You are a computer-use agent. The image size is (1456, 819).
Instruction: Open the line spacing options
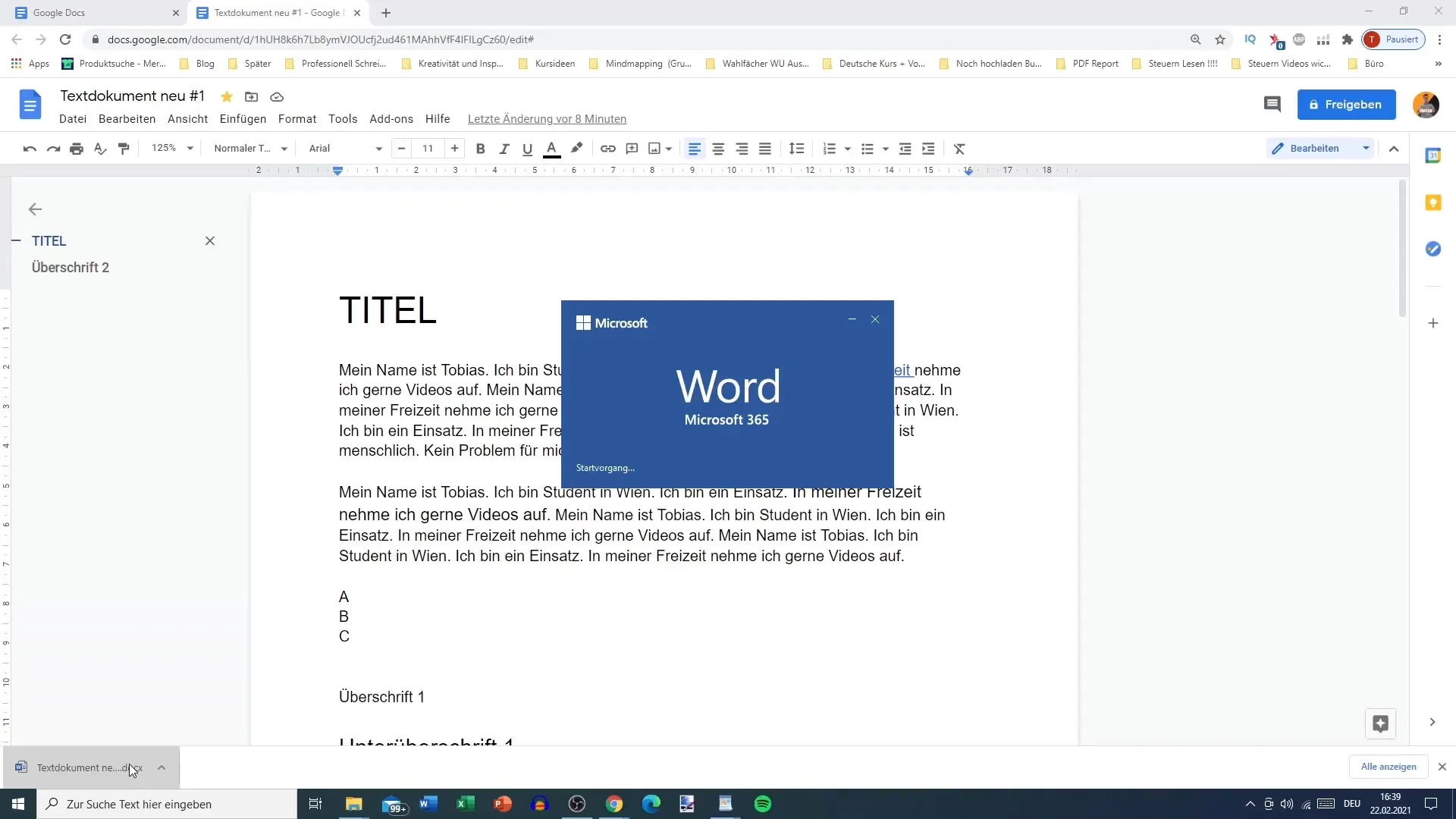tap(796, 149)
